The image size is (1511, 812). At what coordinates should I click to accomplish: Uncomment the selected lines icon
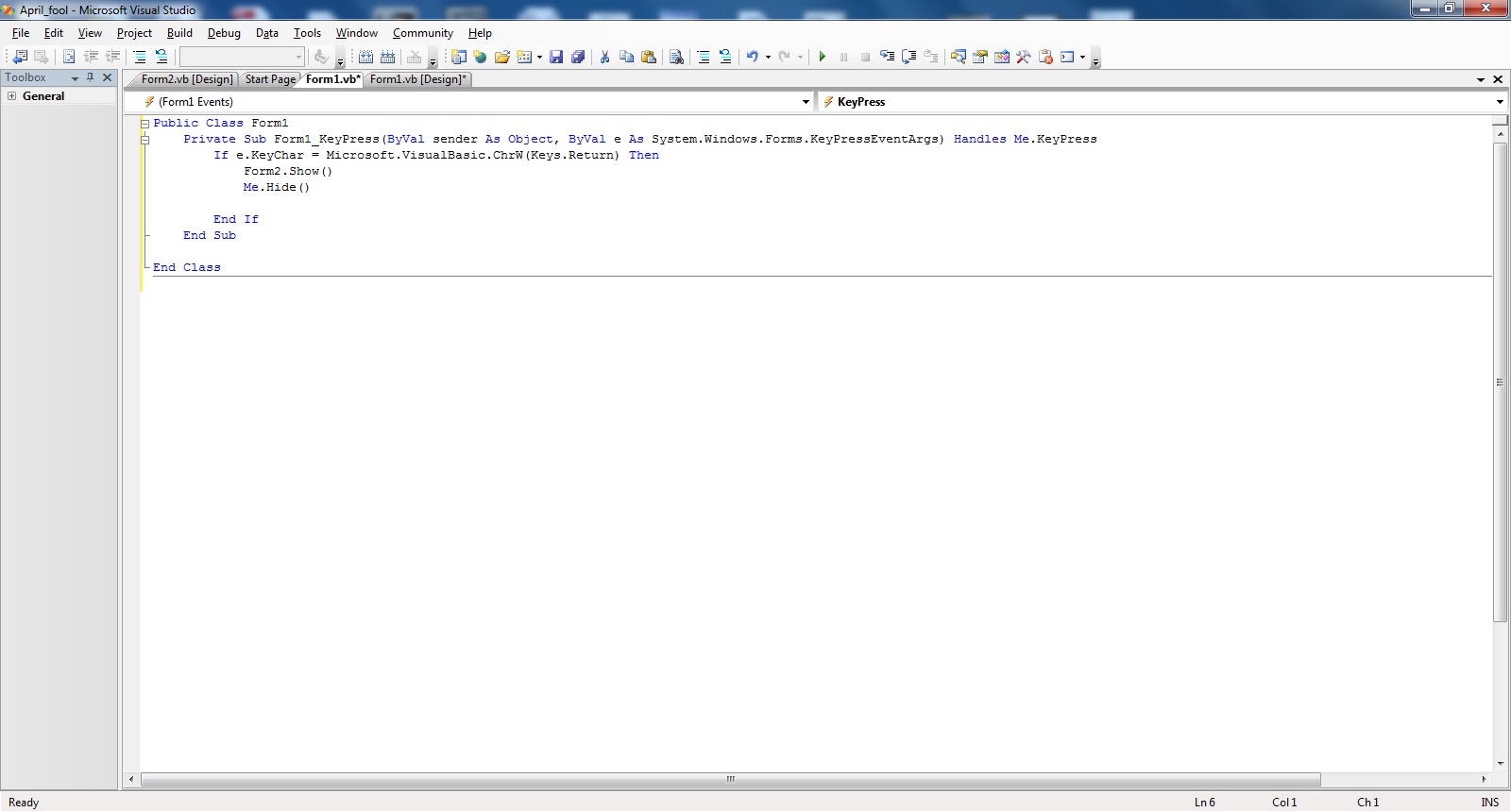click(161, 57)
